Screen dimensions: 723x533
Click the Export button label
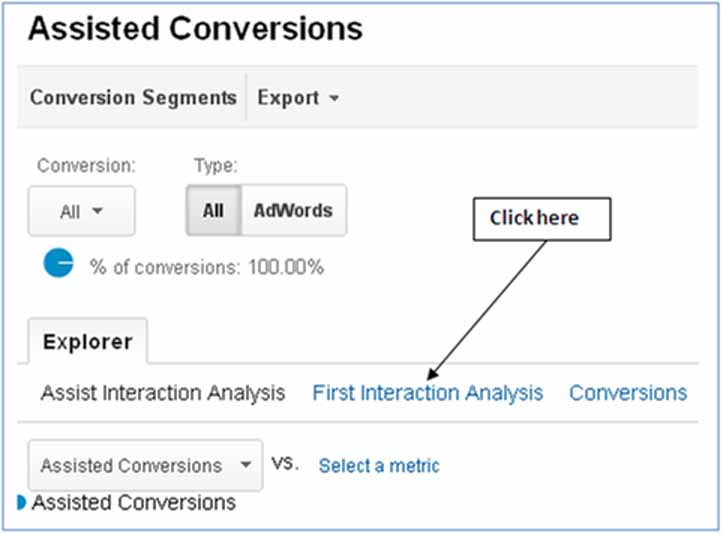pos(288,98)
